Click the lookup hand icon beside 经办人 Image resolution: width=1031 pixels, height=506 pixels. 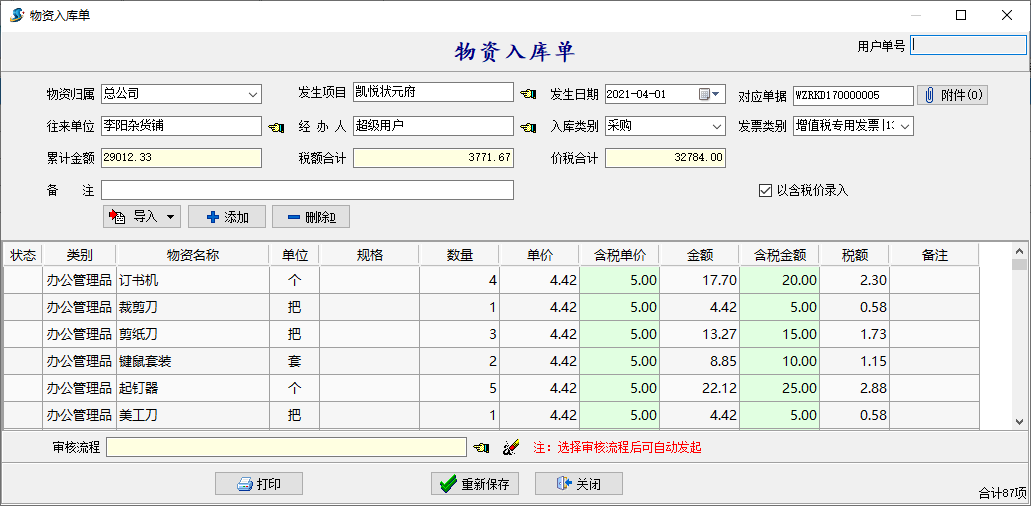pos(528,127)
